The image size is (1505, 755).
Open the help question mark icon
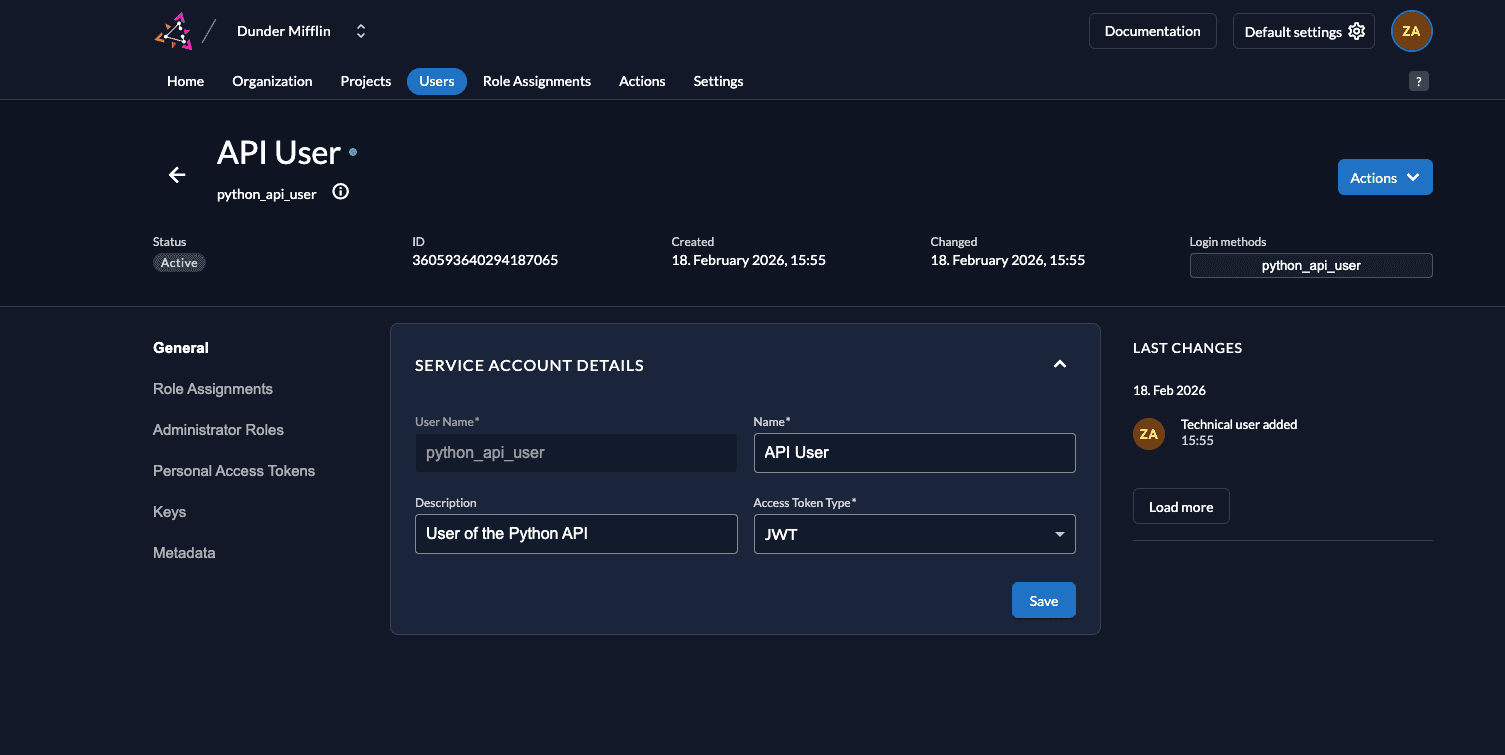pos(1418,82)
